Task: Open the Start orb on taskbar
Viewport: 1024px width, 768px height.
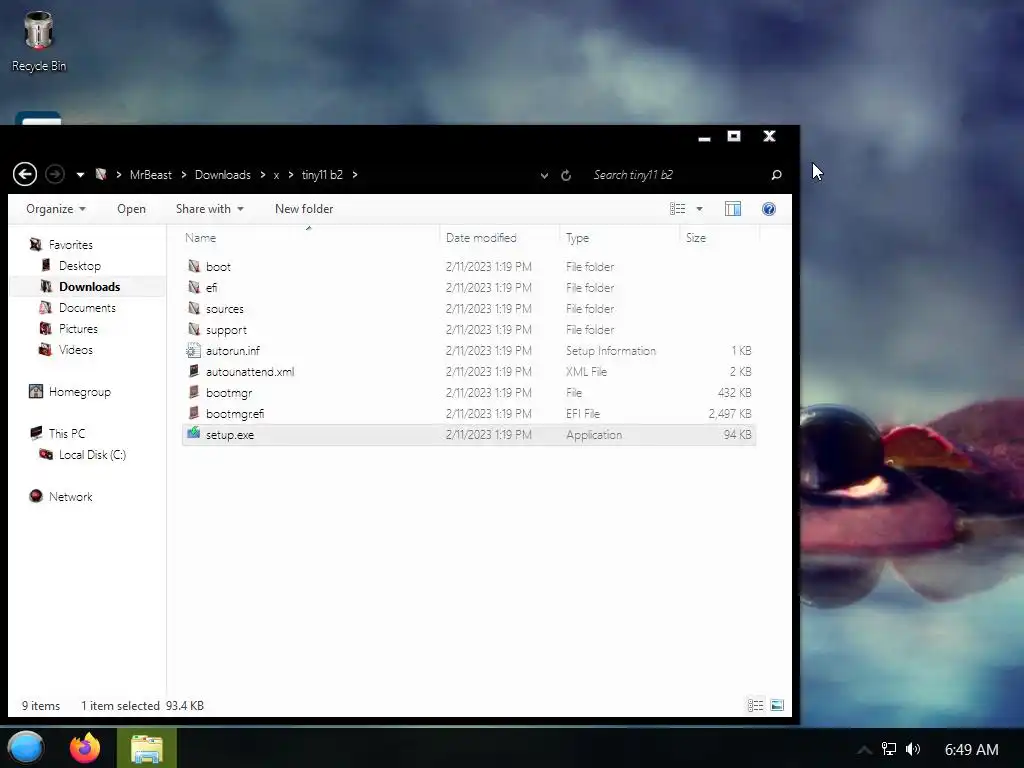Action: (25, 748)
